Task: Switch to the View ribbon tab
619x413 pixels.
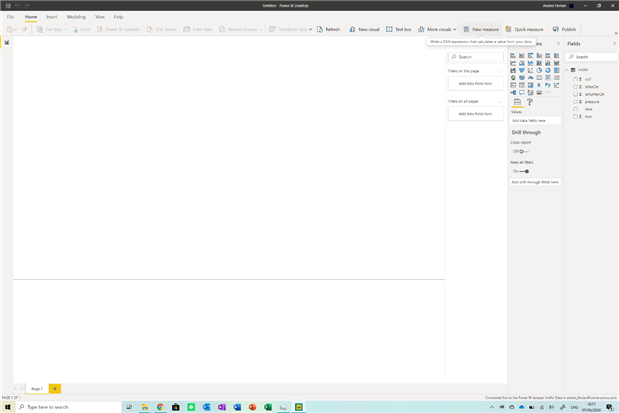Action: [x=99, y=17]
